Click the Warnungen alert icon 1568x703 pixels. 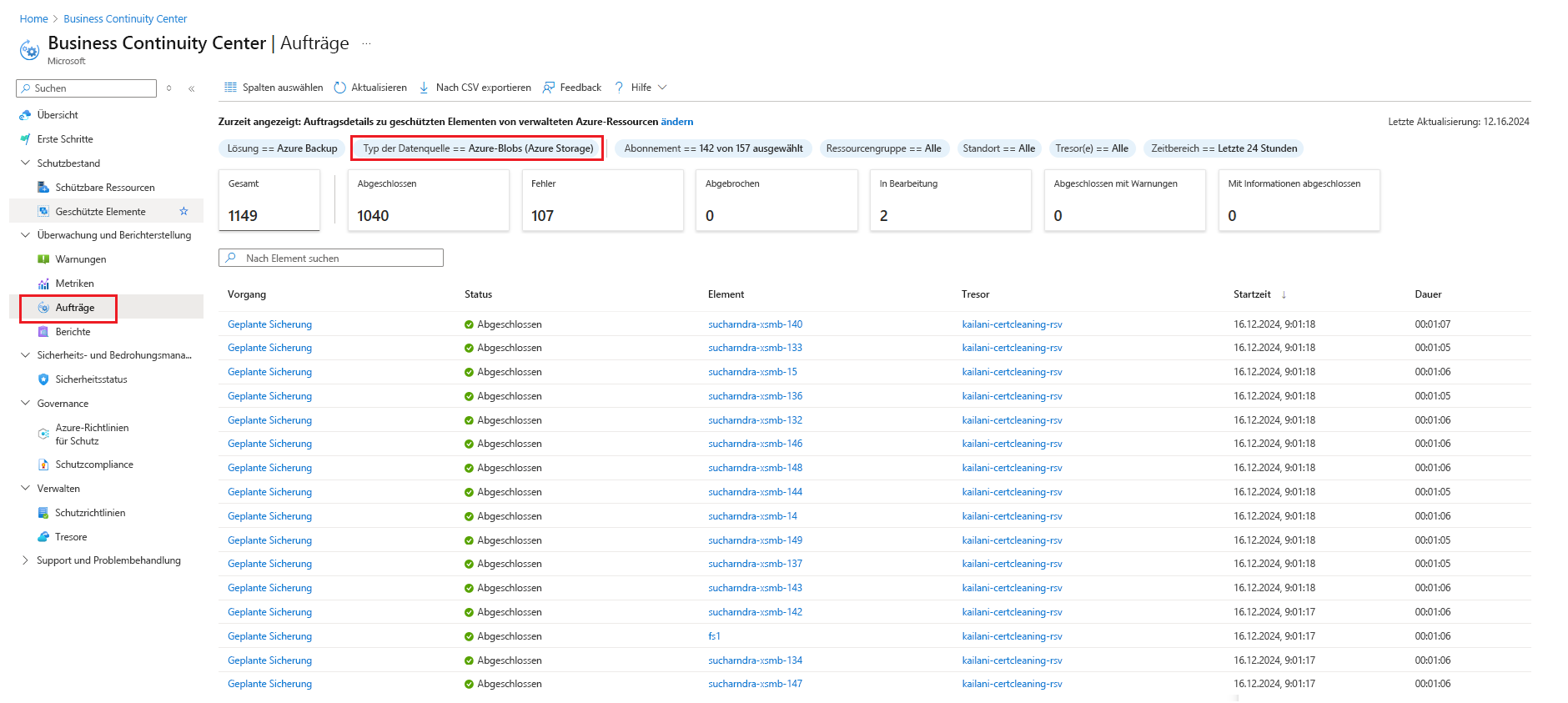(43, 259)
